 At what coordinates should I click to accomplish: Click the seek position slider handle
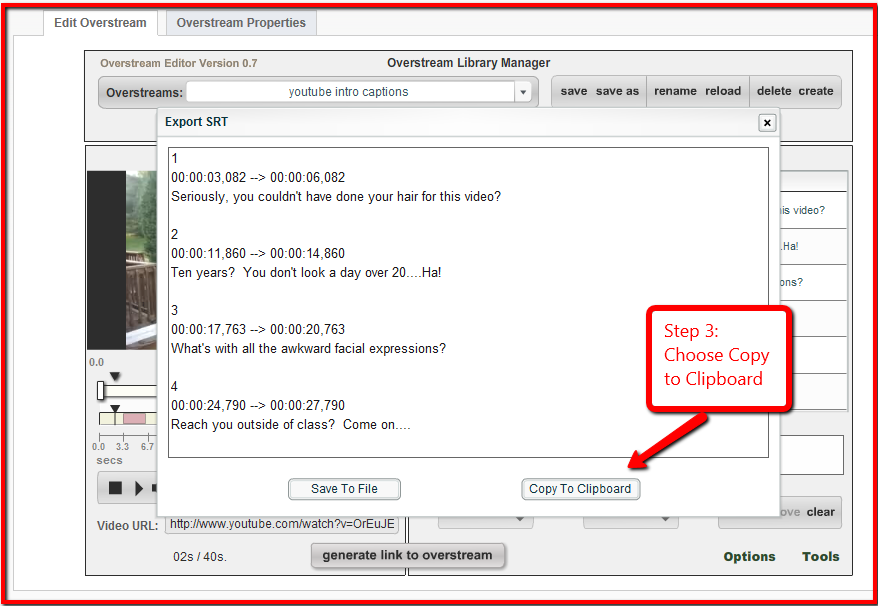[101, 390]
